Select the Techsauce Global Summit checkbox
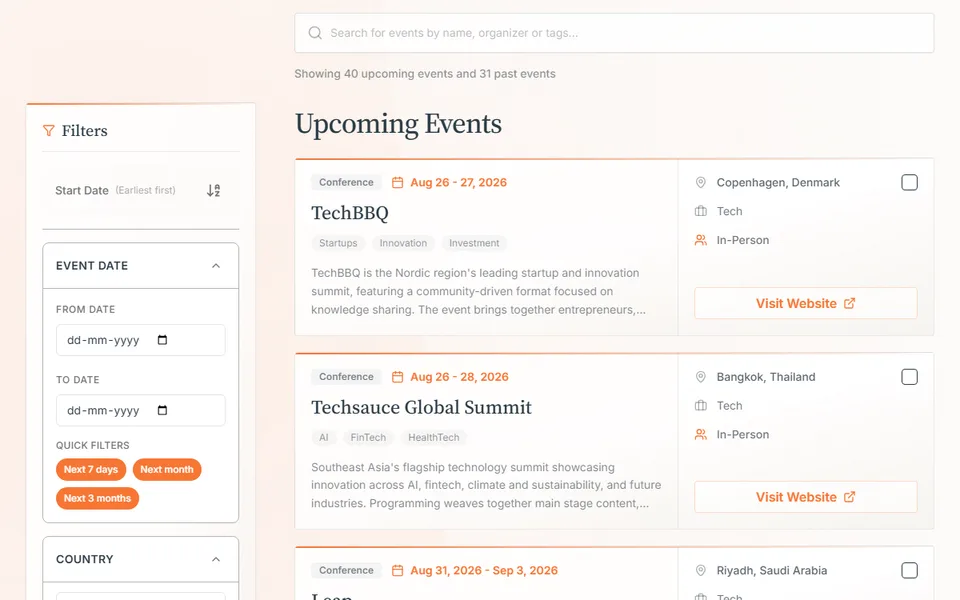 (909, 377)
